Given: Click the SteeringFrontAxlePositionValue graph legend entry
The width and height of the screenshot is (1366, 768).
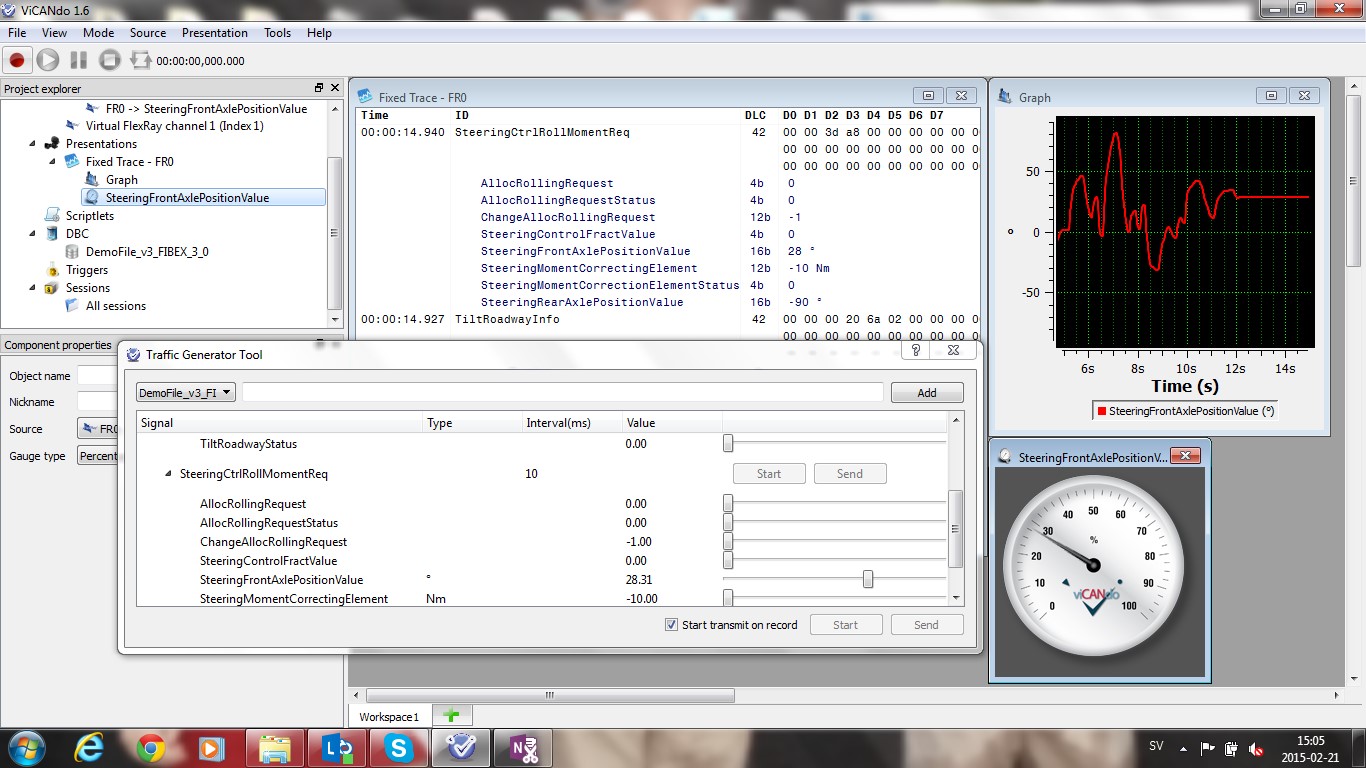Looking at the screenshot, I should [x=1186, y=410].
